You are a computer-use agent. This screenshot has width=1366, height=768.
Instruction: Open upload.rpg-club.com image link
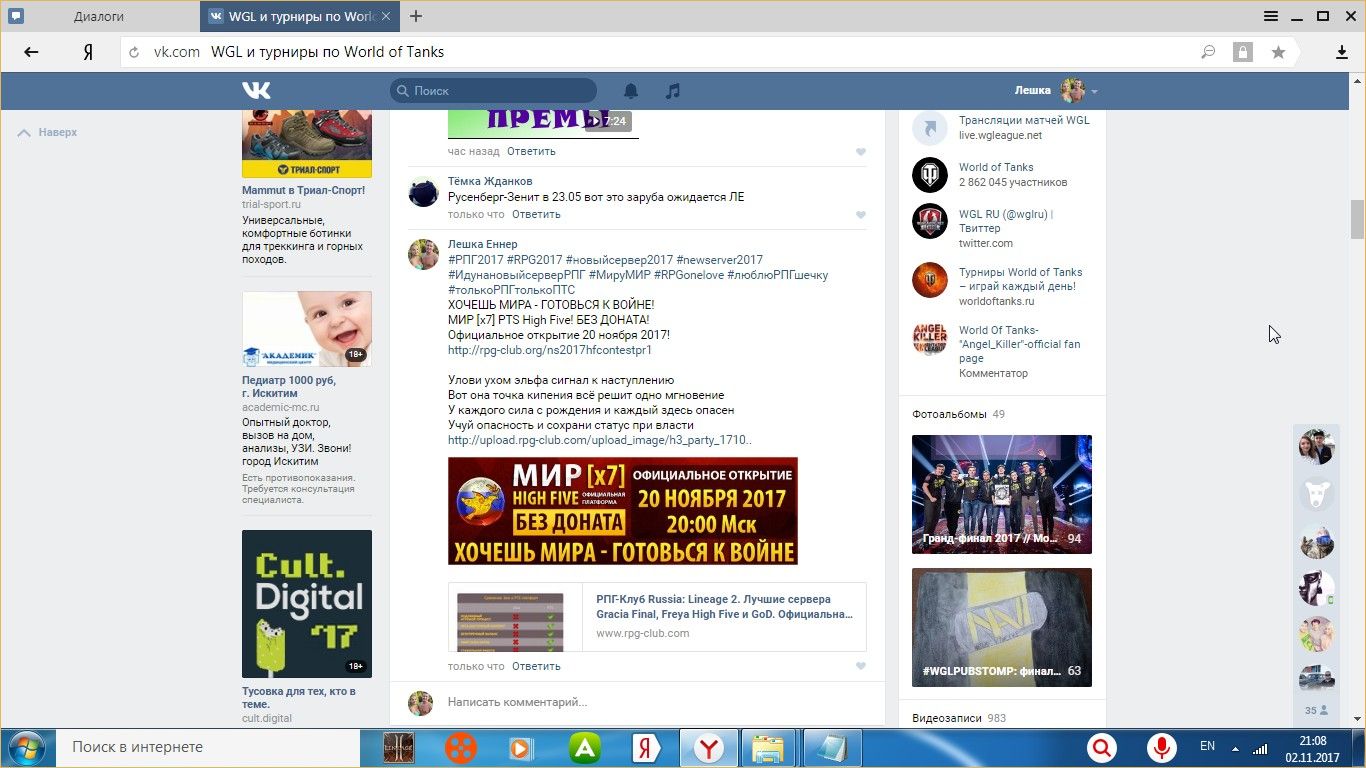coord(600,440)
